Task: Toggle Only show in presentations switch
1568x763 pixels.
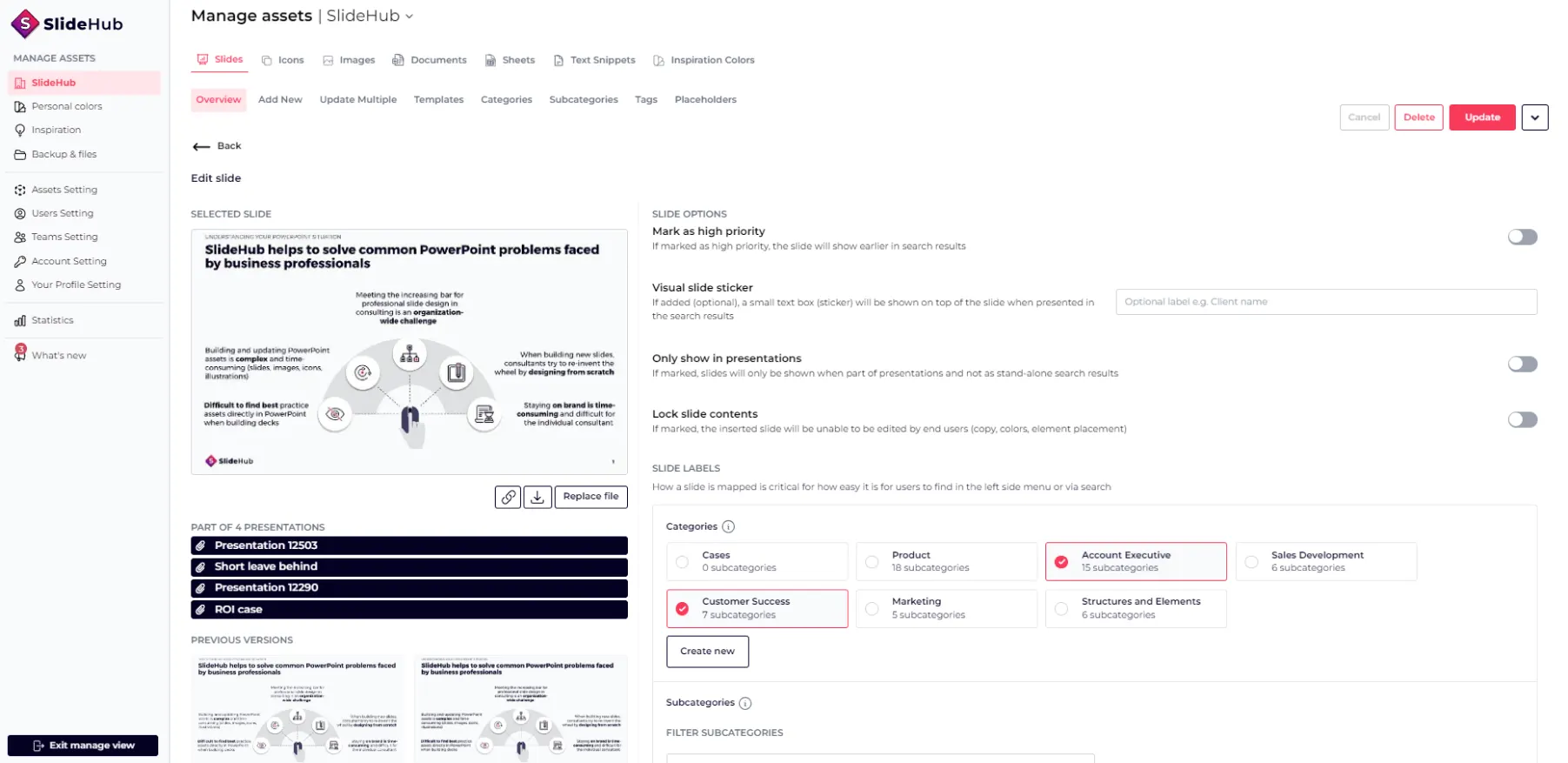Action: point(1522,364)
